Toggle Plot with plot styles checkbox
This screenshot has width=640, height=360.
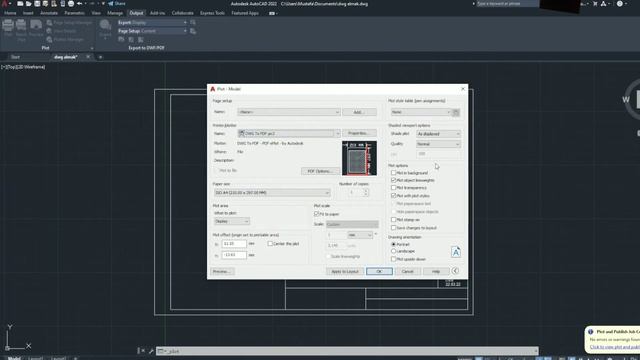click(393, 196)
